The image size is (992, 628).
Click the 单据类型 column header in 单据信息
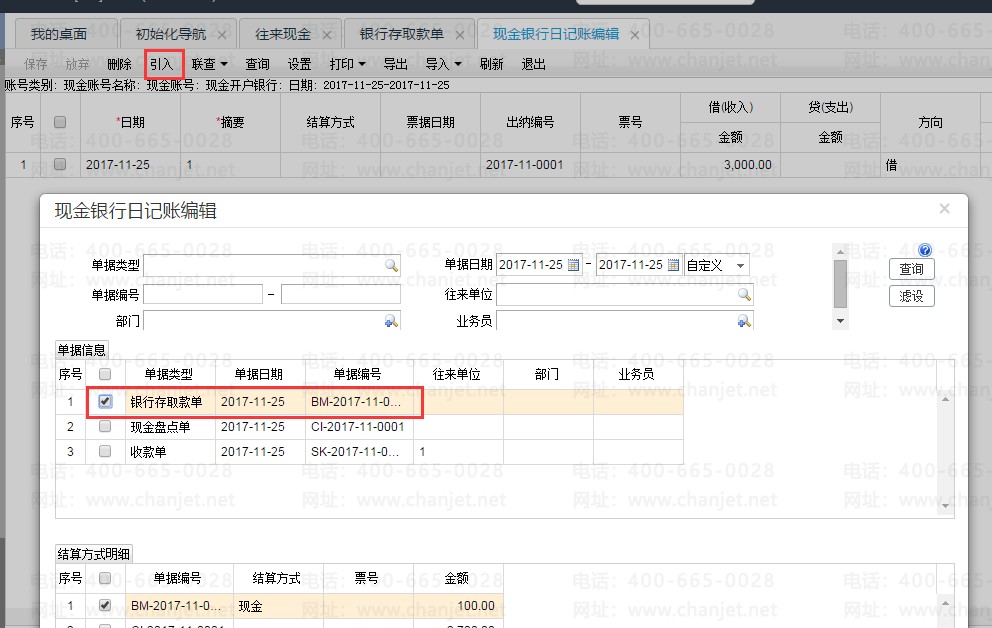tap(169, 374)
